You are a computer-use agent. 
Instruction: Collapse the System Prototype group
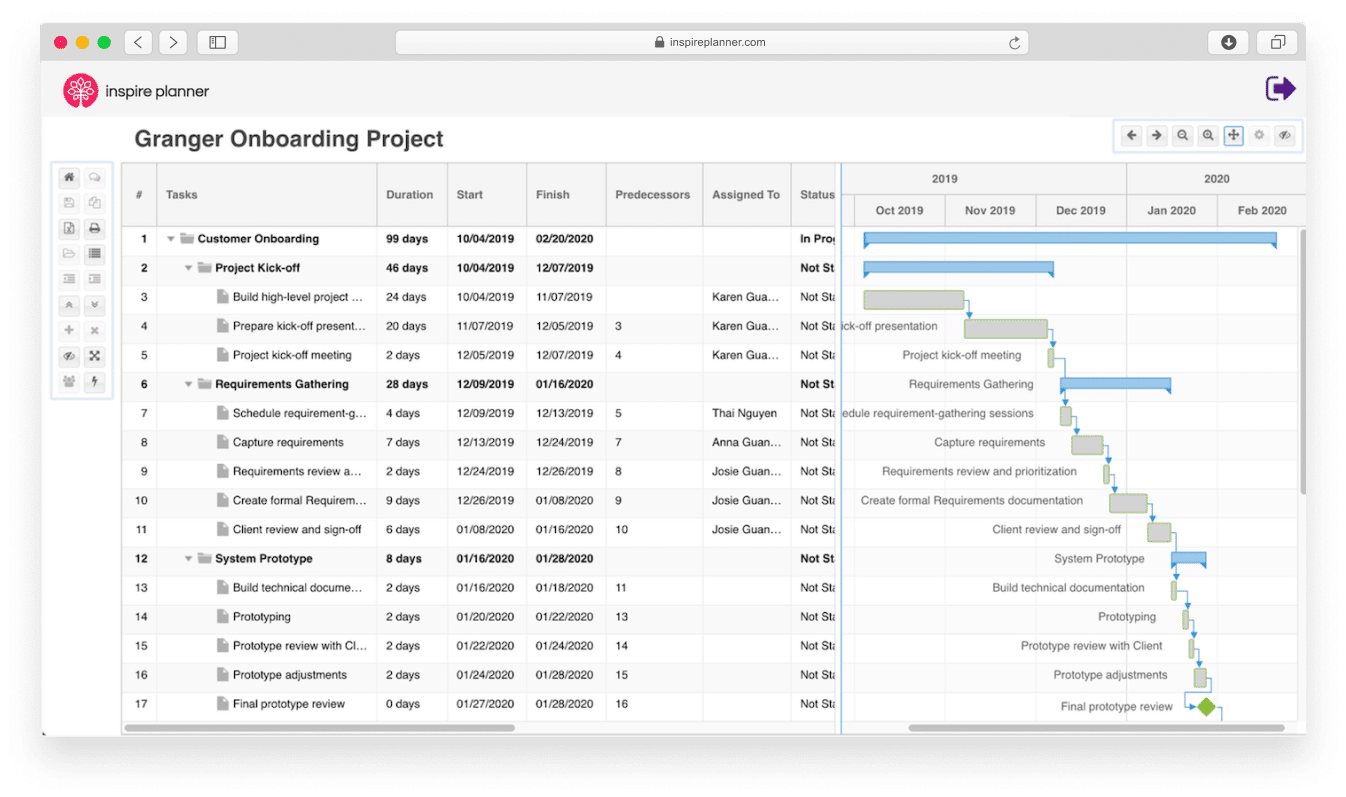pyautogui.click(x=188, y=558)
